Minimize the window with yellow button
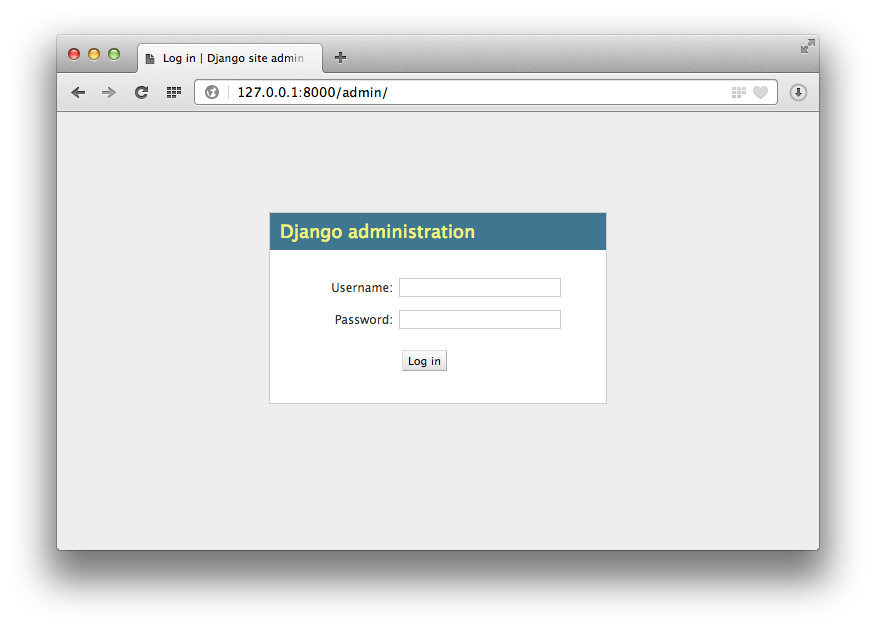Viewport: 876px width, 629px height. tap(94, 54)
